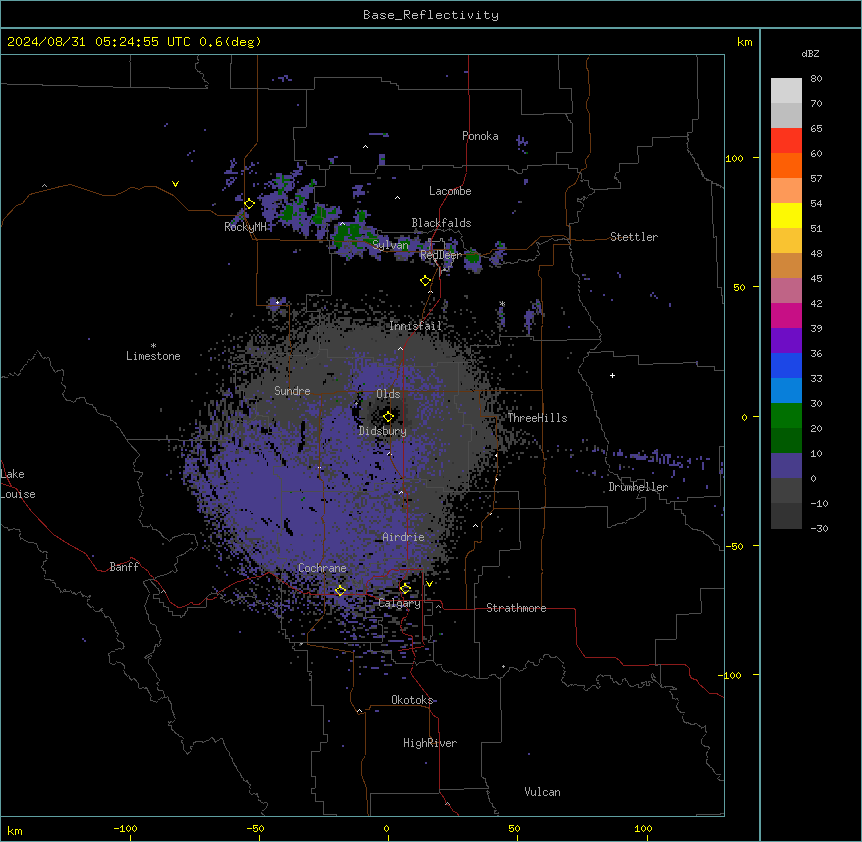Click the Banff label

tap(124, 567)
